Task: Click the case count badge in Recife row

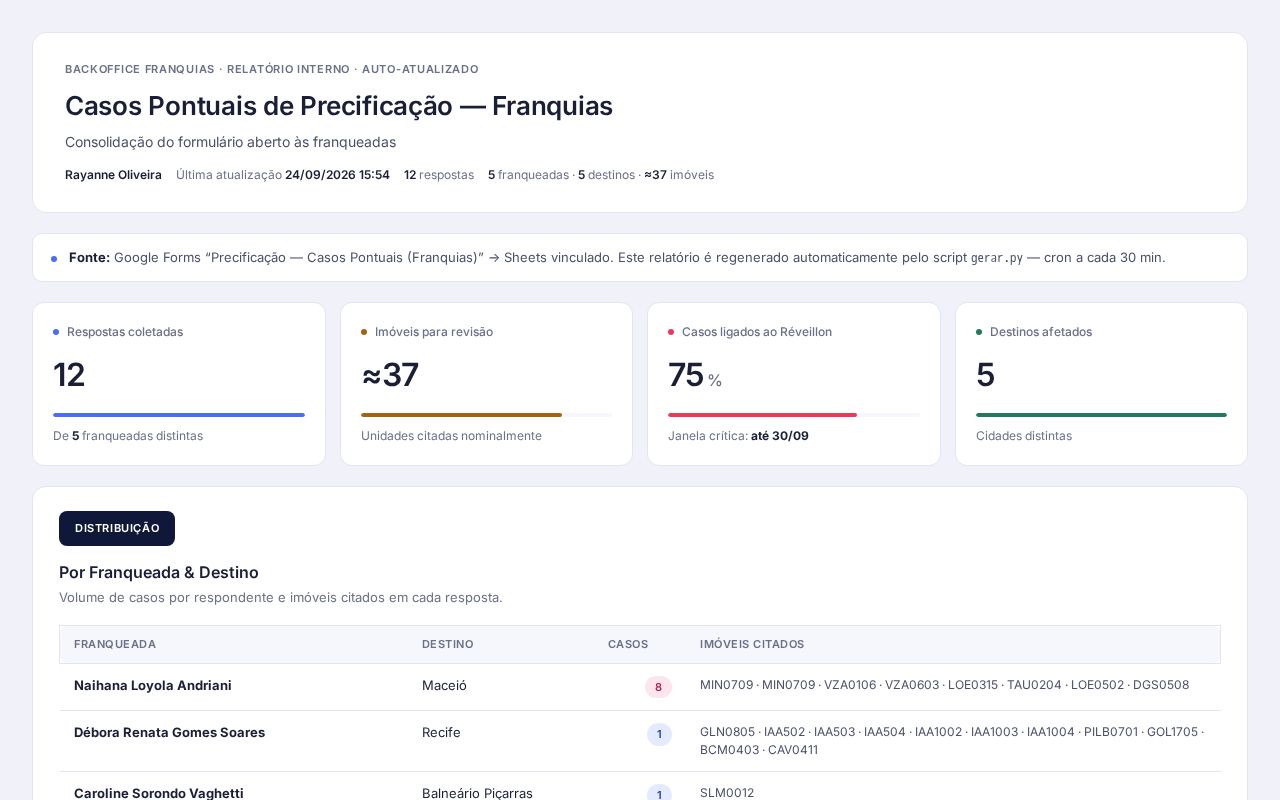Action: (659, 734)
